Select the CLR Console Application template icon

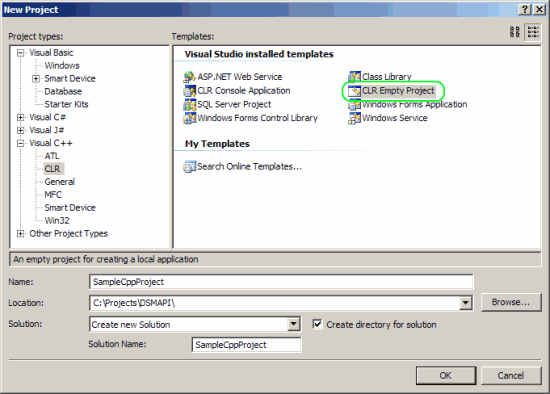tap(190, 91)
